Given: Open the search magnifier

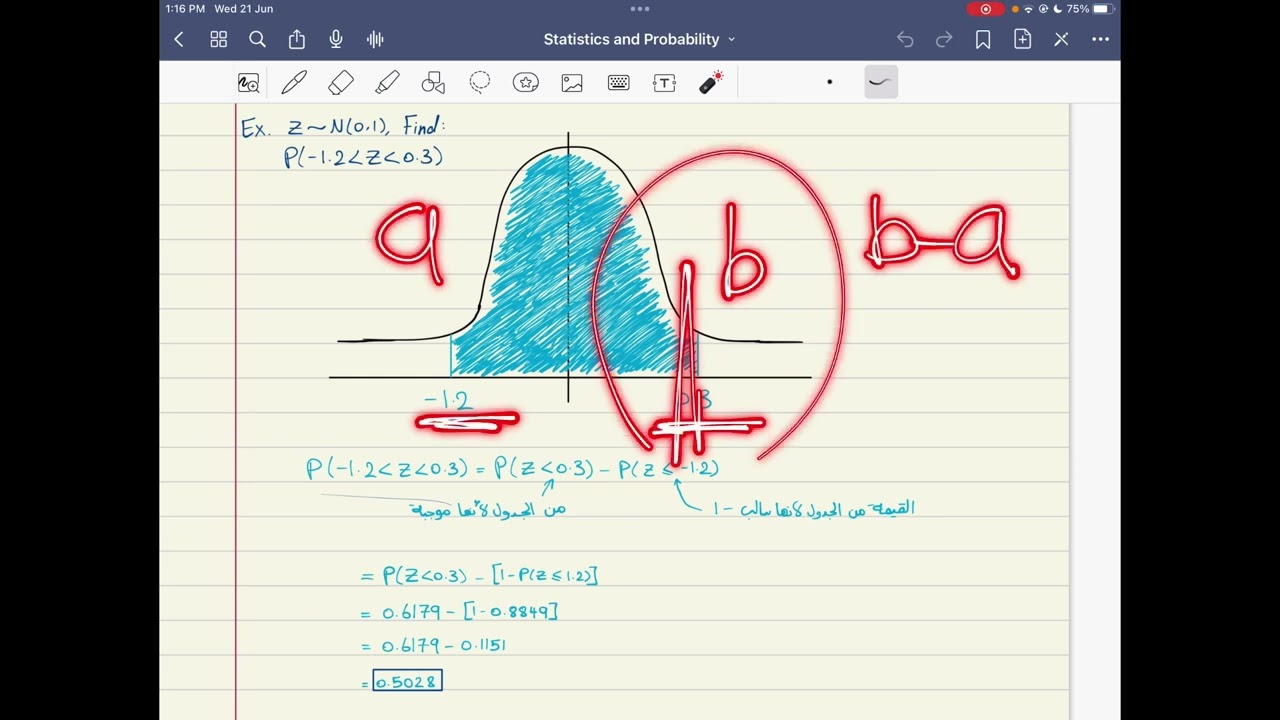Looking at the screenshot, I should 257,39.
